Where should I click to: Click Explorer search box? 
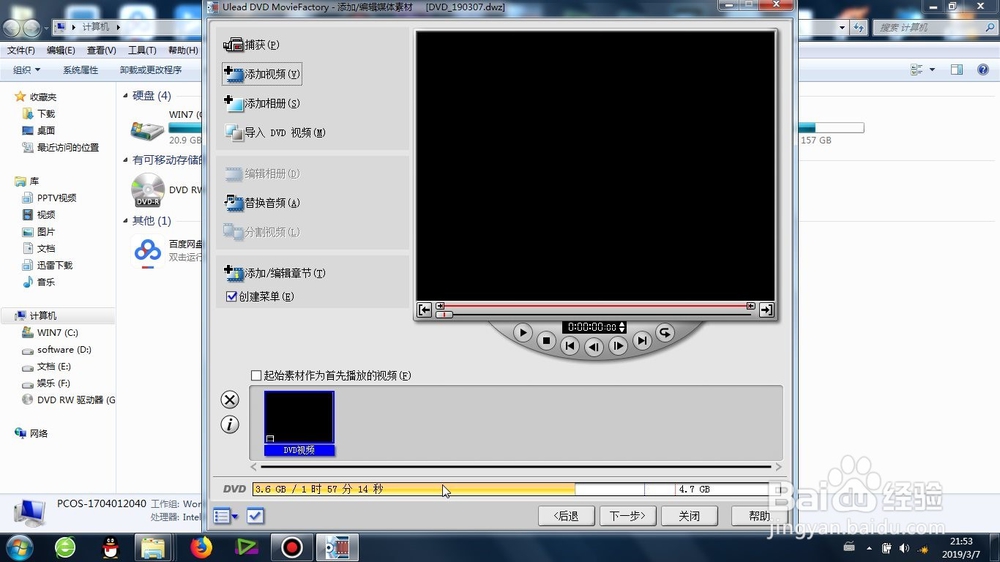[x=935, y=27]
